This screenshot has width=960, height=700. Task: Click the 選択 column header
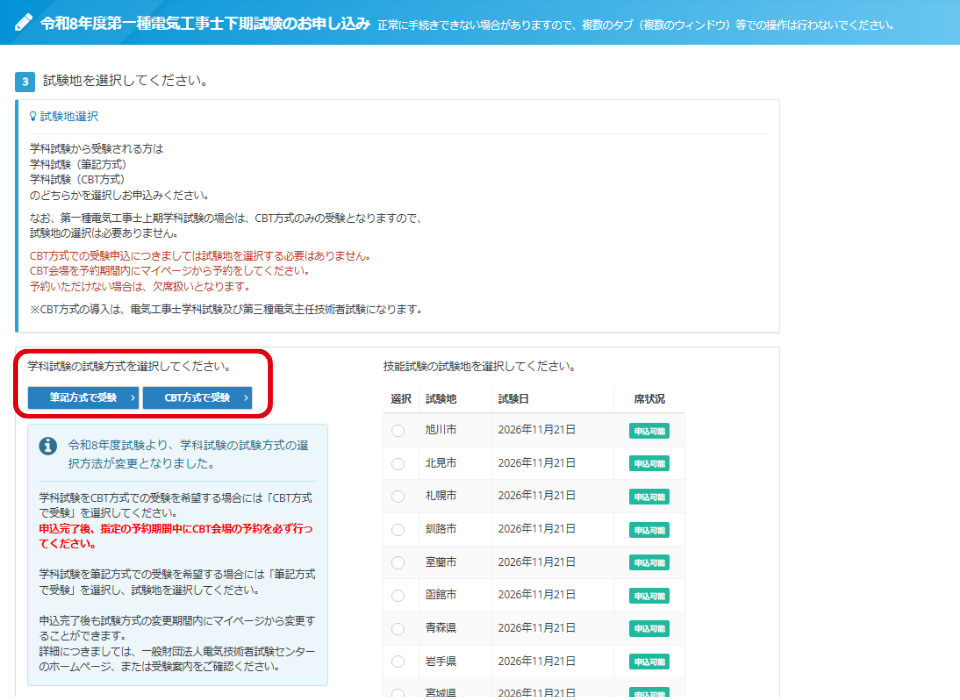coord(401,399)
